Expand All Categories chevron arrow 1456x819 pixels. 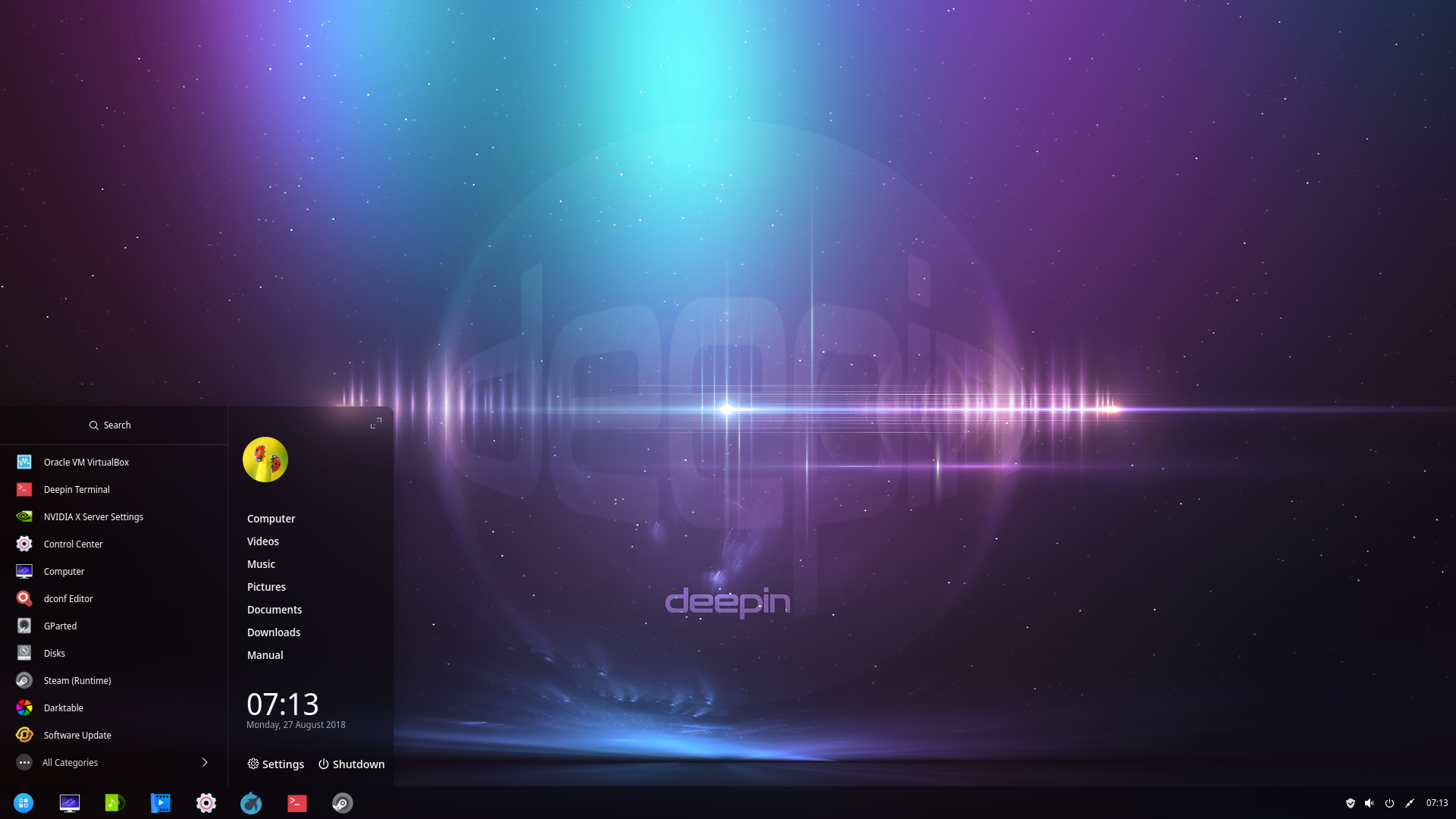click(x=205, y=762)
